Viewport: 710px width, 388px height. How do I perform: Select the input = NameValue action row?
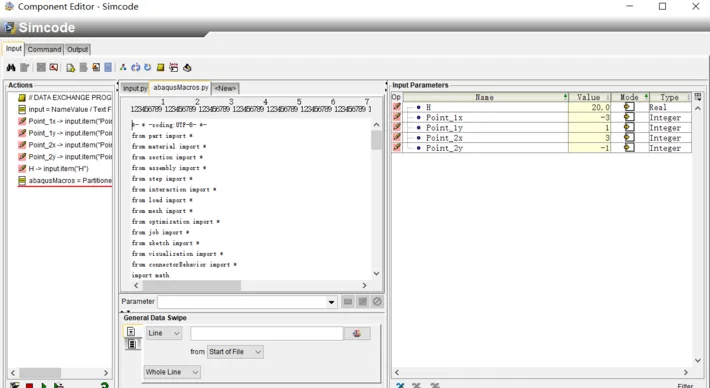coord(64,109)
